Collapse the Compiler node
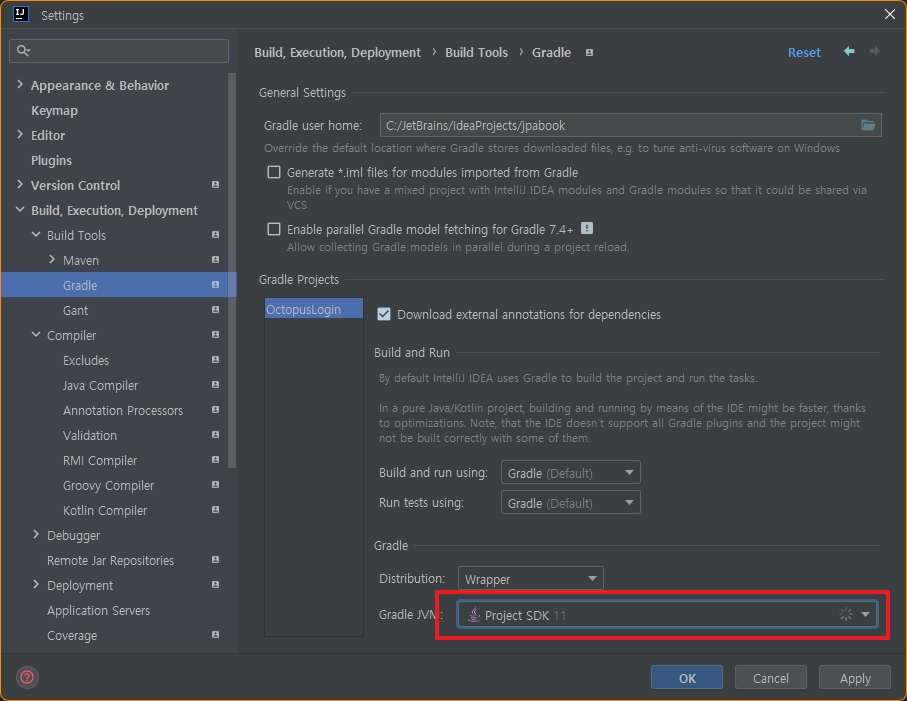907x701 pixels. [36, 335]
